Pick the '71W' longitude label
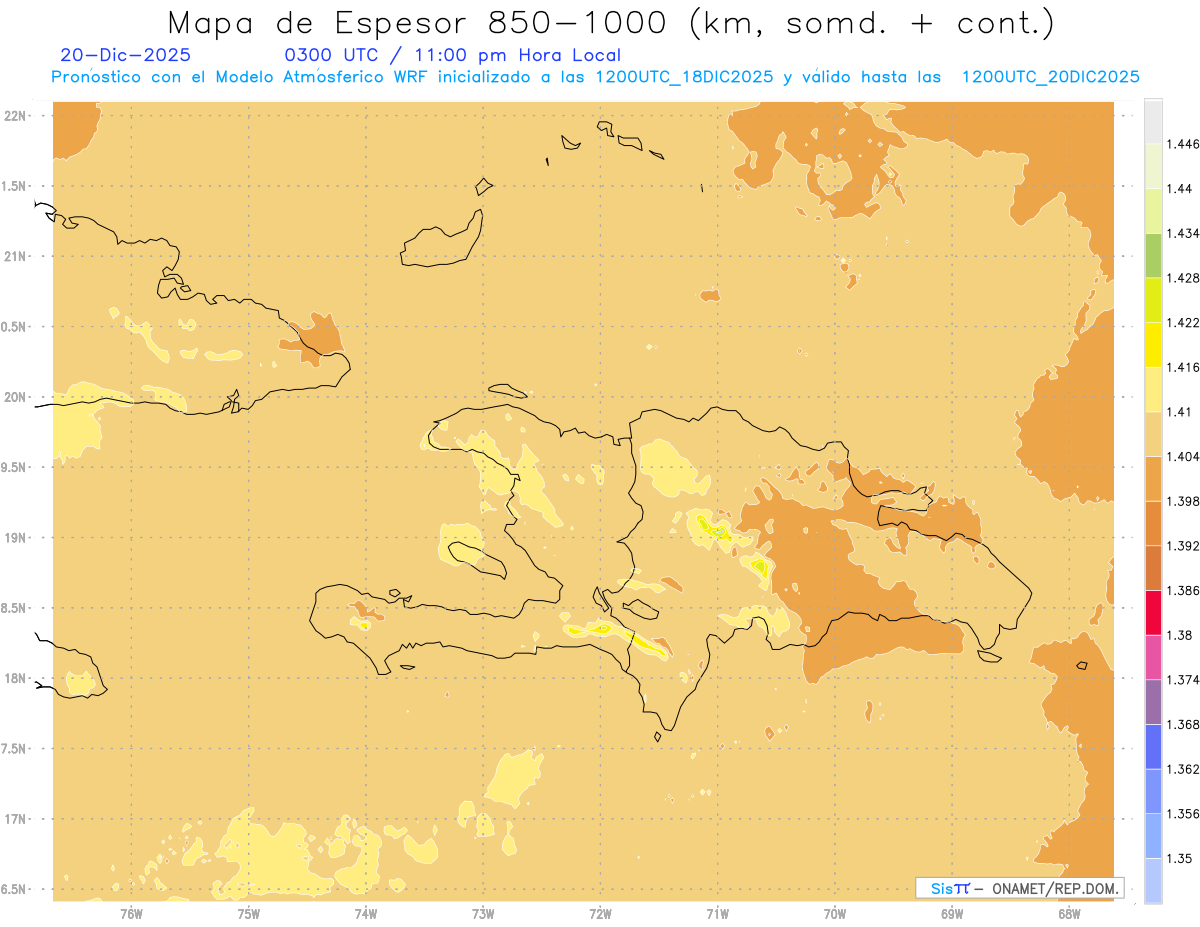This screenshot has width=1200, height=927. [717, 913]
